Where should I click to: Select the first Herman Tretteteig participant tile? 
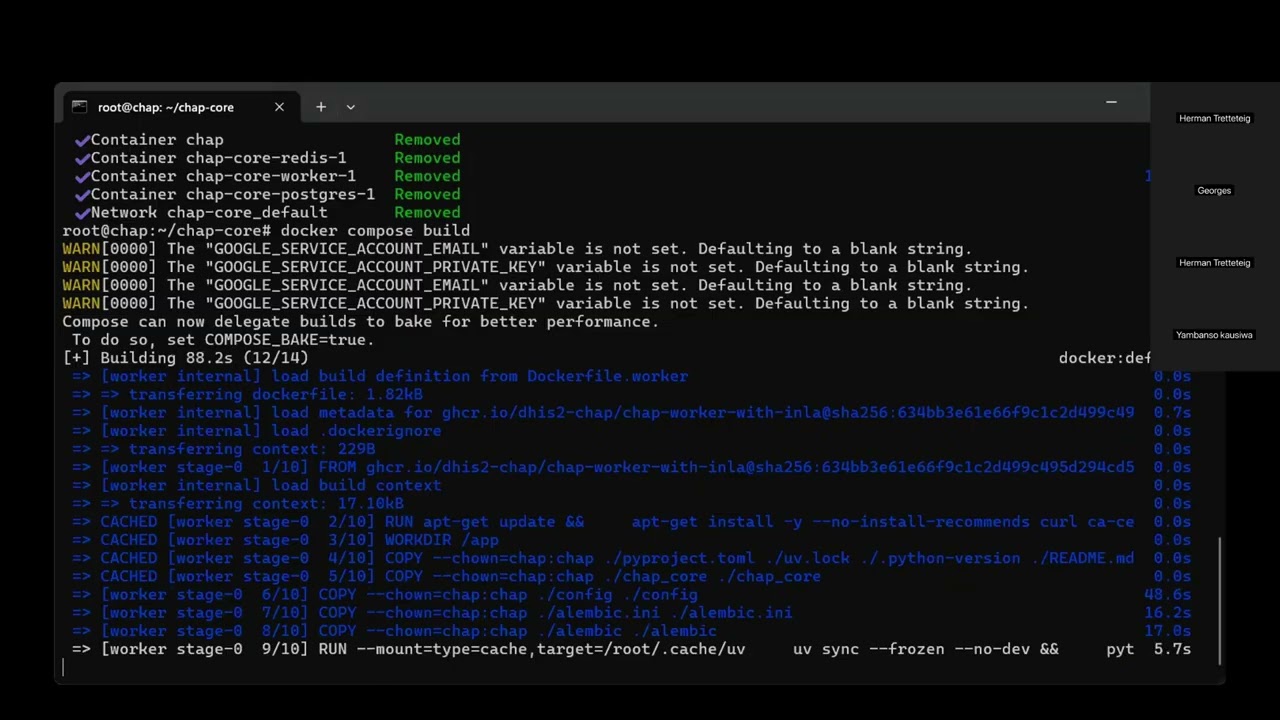tap(1215, 118)
